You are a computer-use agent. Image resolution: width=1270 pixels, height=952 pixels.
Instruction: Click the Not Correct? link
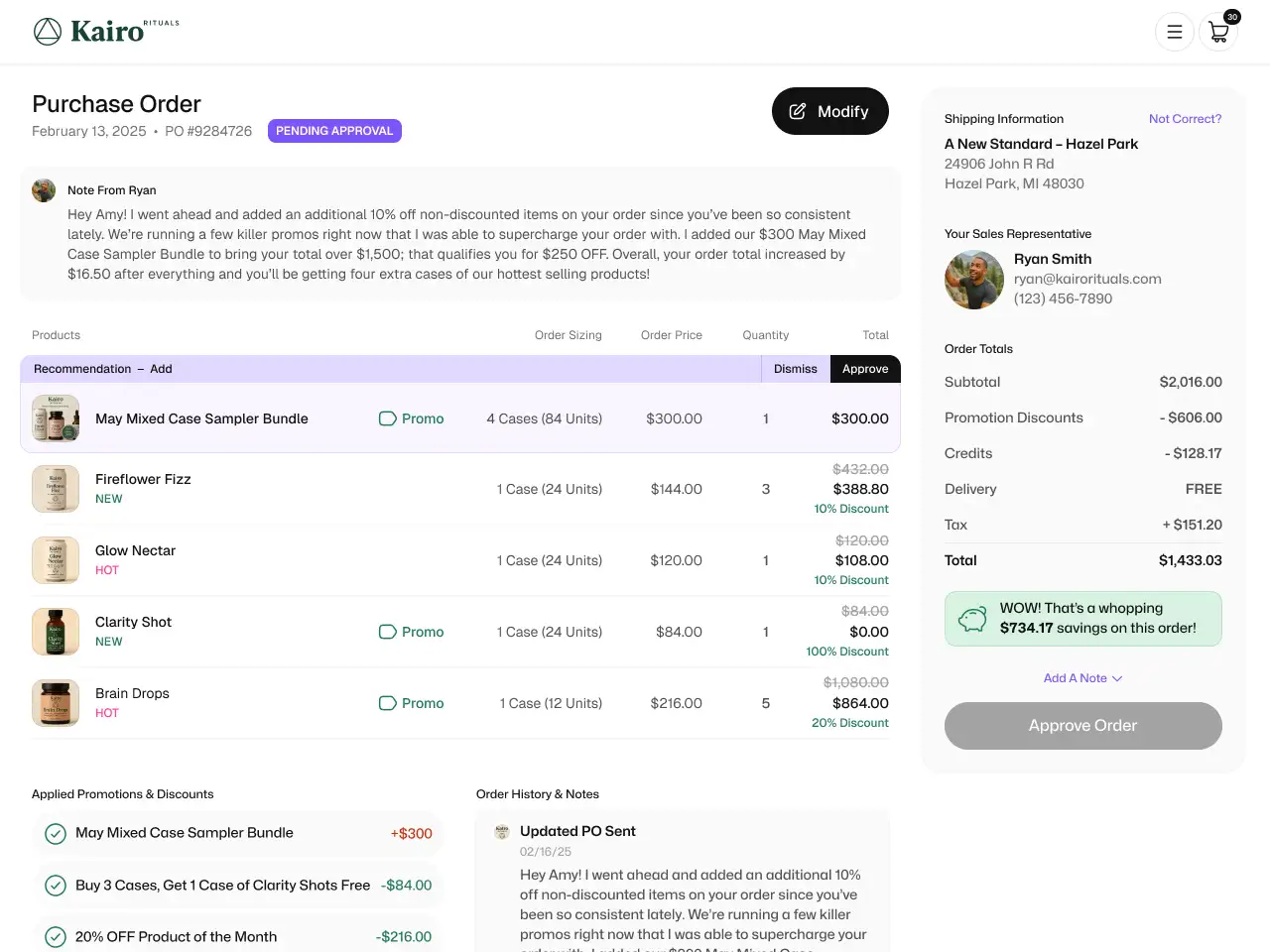tap(1185, 119)
